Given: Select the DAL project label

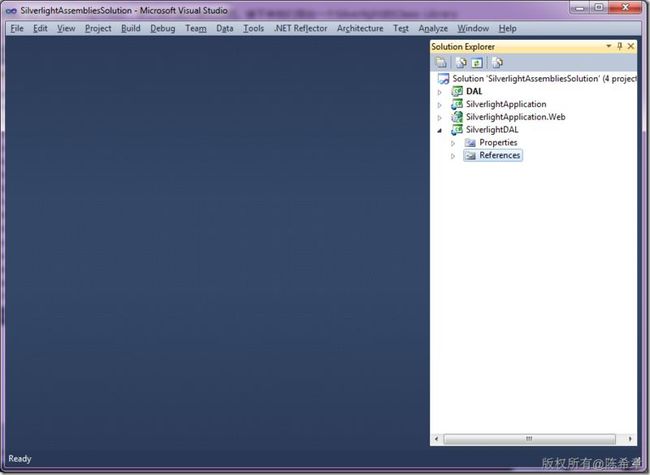Looking at the screenshot, I should [474, 91].
